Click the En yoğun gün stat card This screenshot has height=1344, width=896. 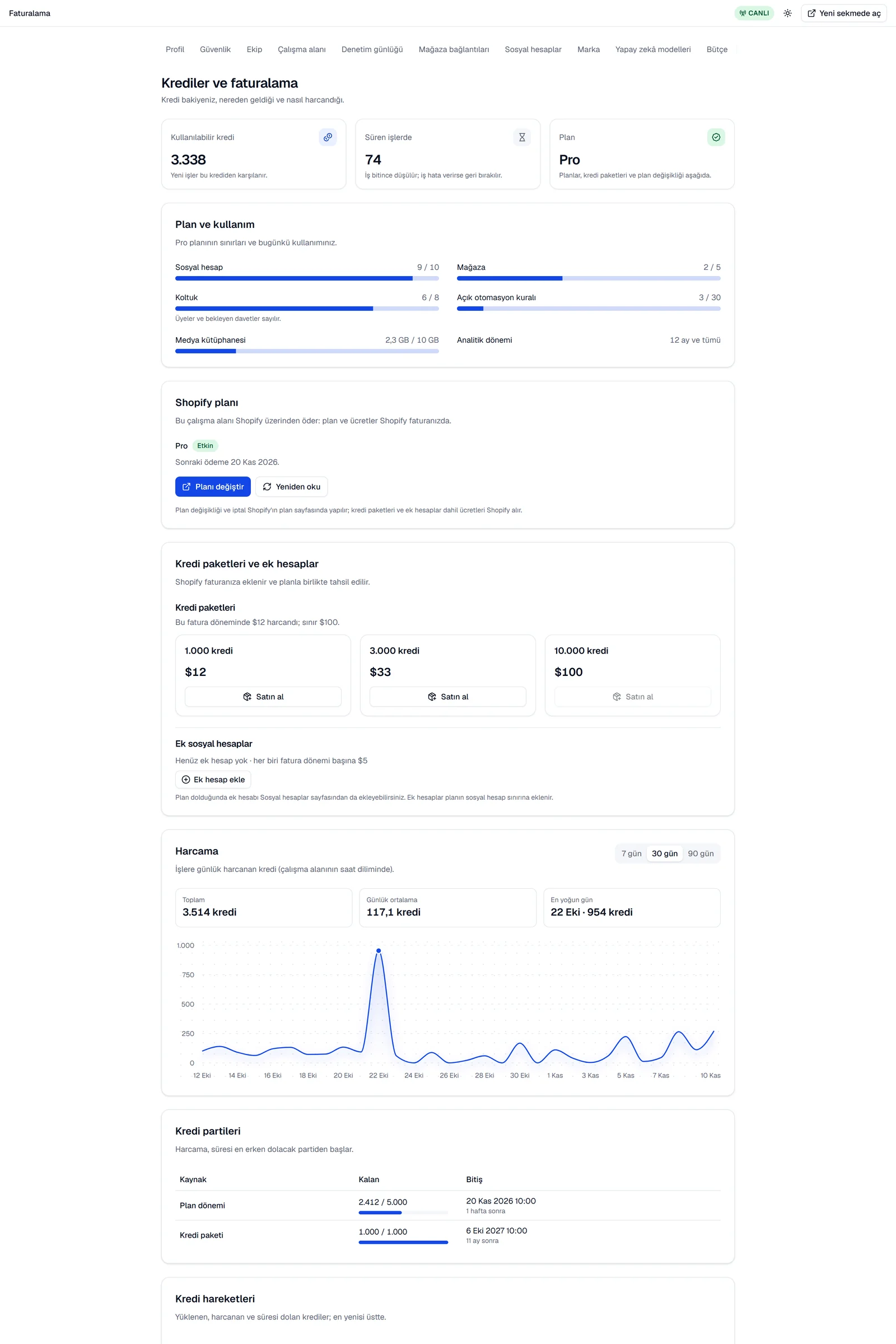(632, 907)
